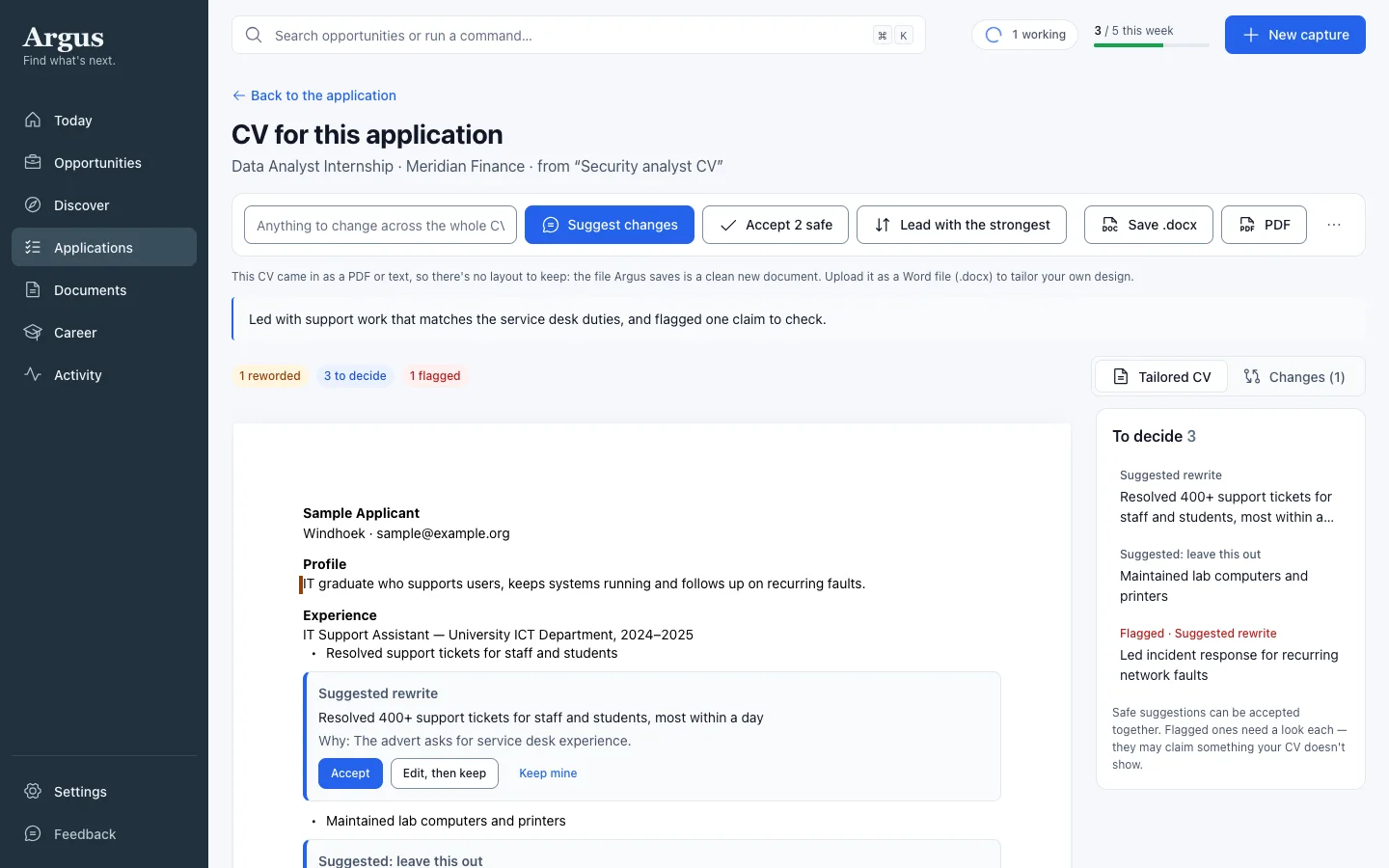Click the 1 flagged chip
1389x868 pixels.
(x=435, y=376)
